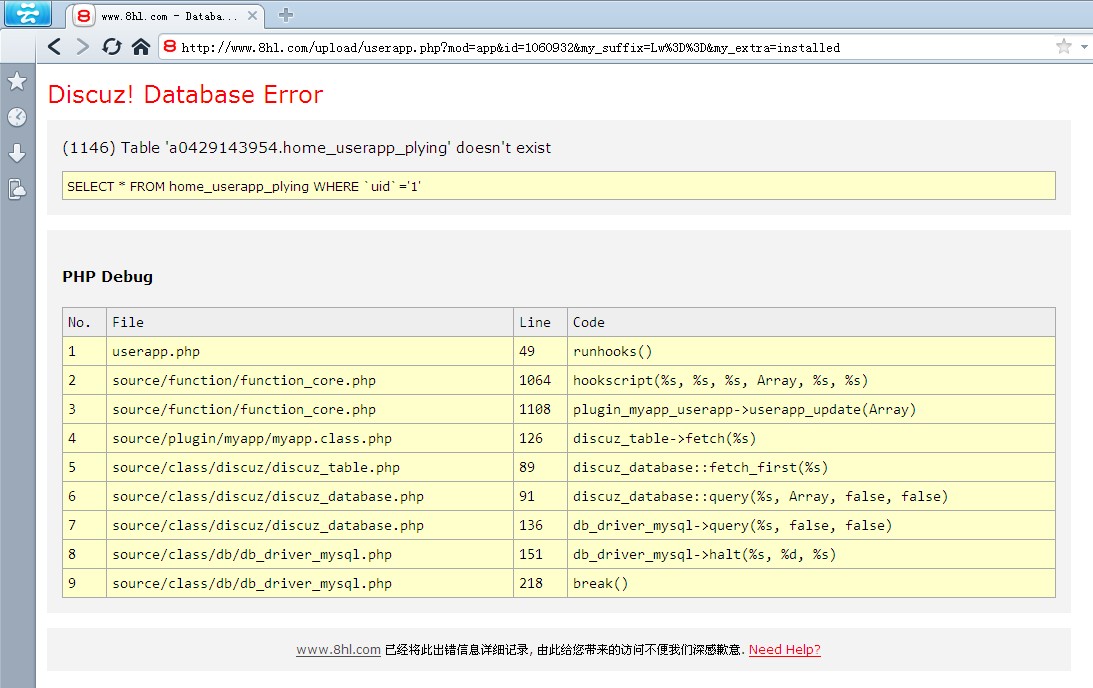1093x688 pixels.
Task: Select the www.8hl.com Database tab
Action: pos(165,15)
